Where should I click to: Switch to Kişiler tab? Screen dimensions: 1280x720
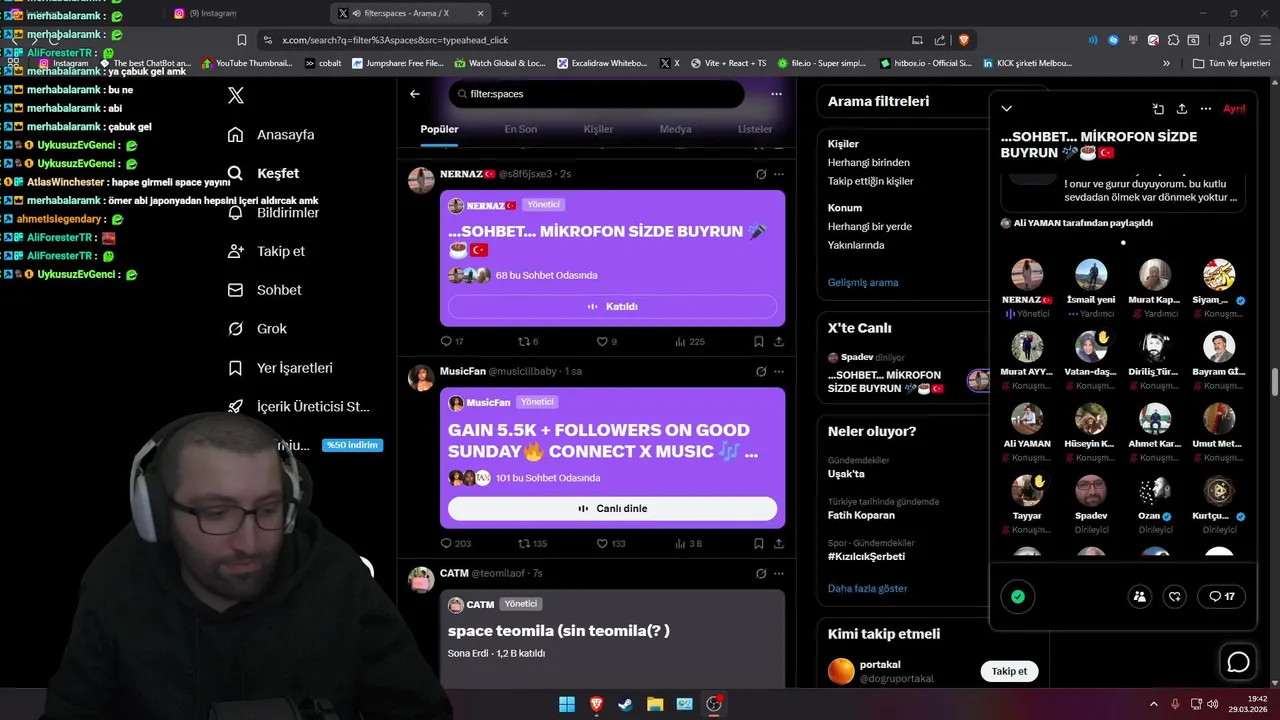pyautogui.click(x=598, y=130)
